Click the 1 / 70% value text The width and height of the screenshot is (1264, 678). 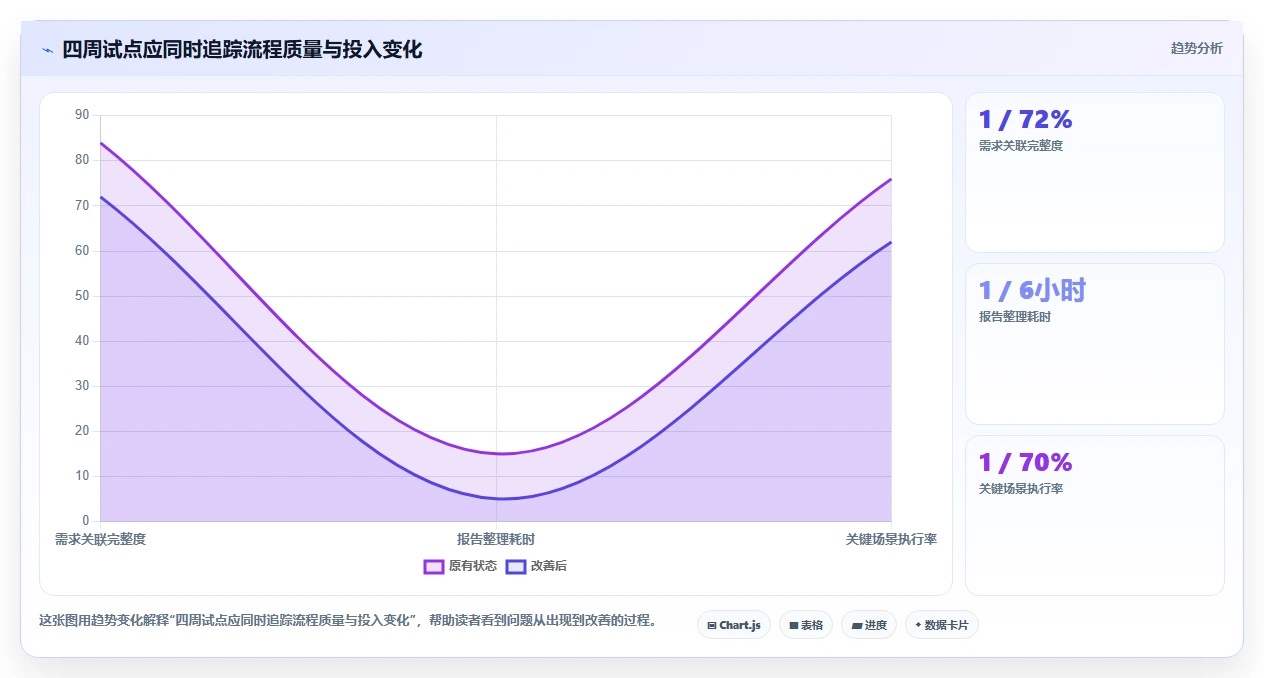pos(1025,462)
